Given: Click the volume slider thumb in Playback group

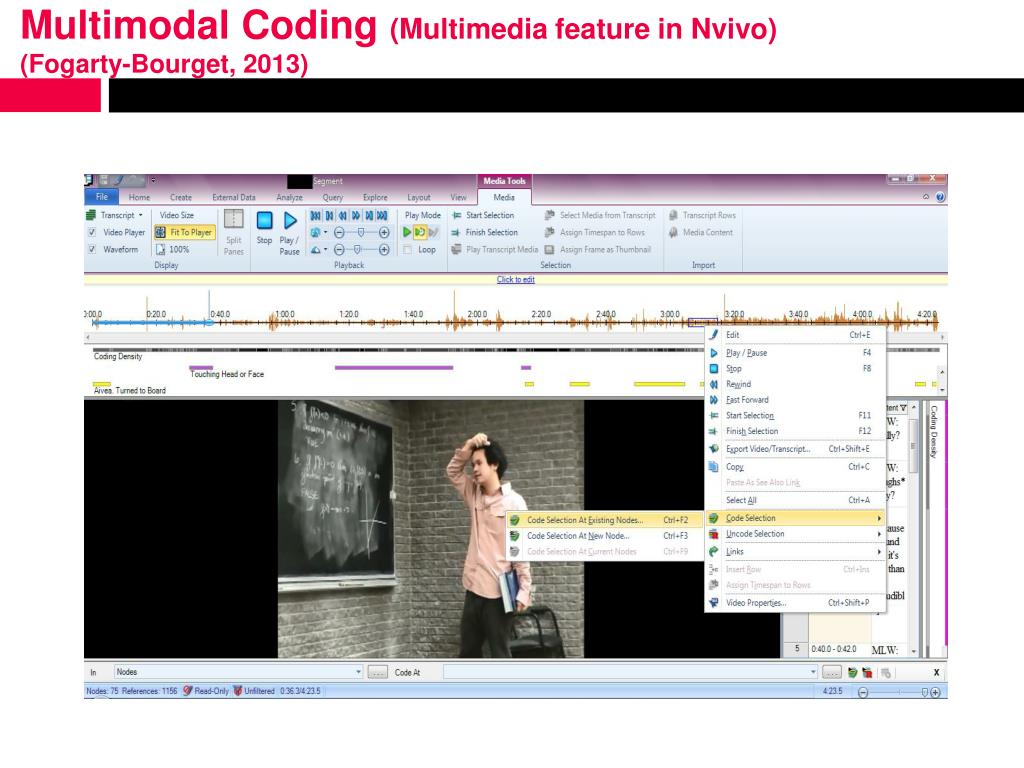Looking at the screenshot, I should 357,249.
